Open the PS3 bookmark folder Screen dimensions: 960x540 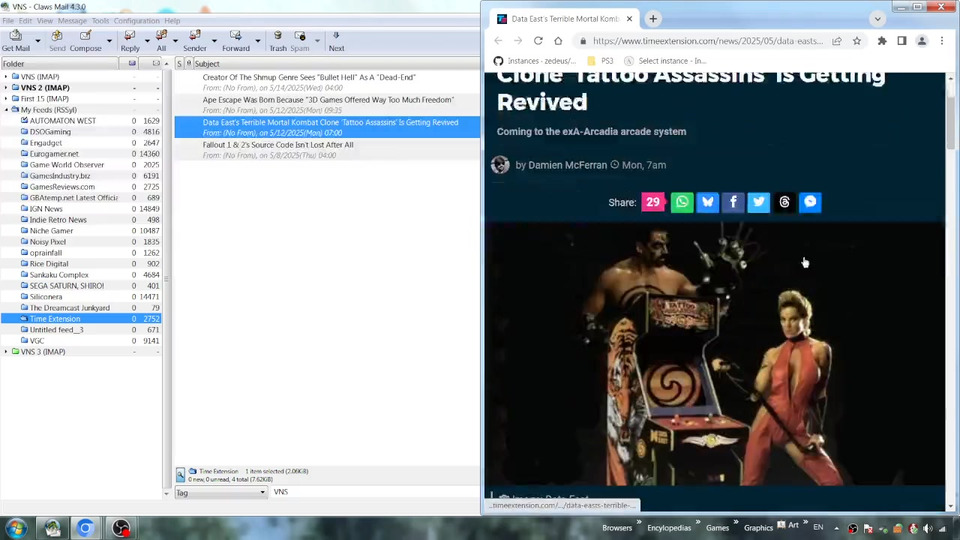coord(601,61)
